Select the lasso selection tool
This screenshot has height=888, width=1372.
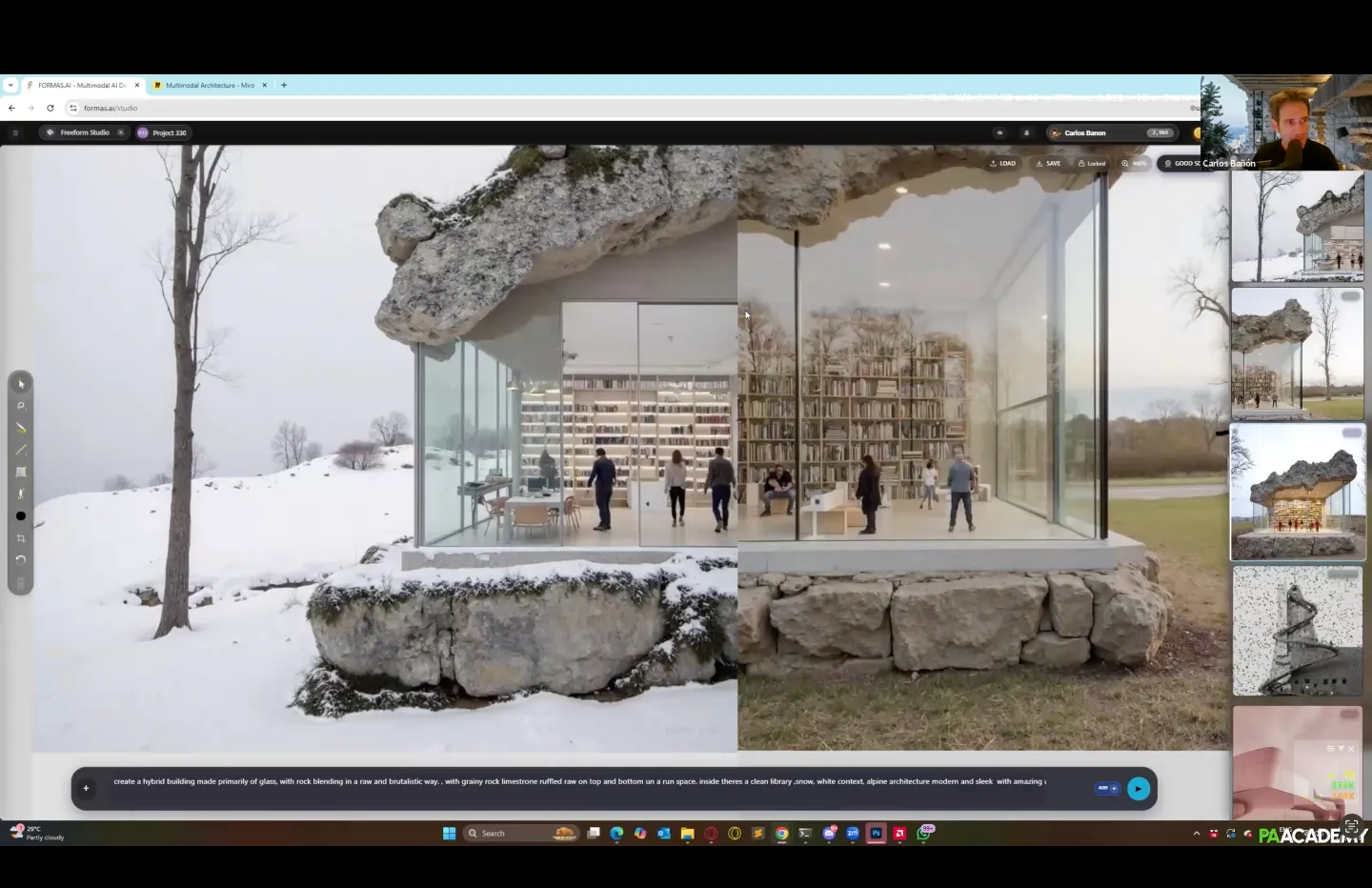click(21, 406)
